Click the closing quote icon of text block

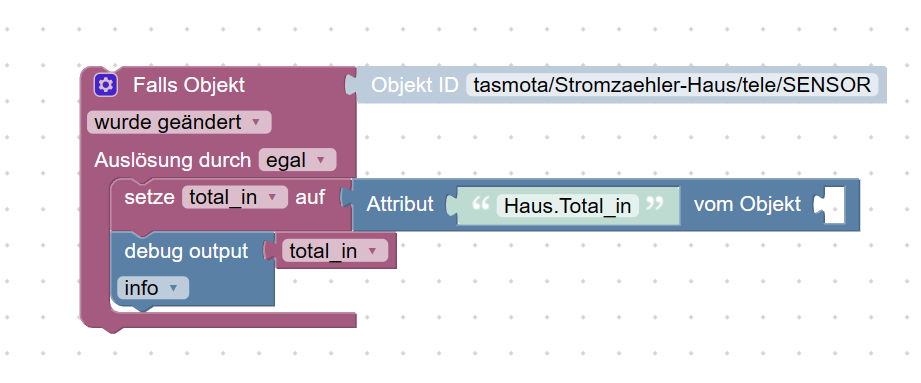pos(654,205)
